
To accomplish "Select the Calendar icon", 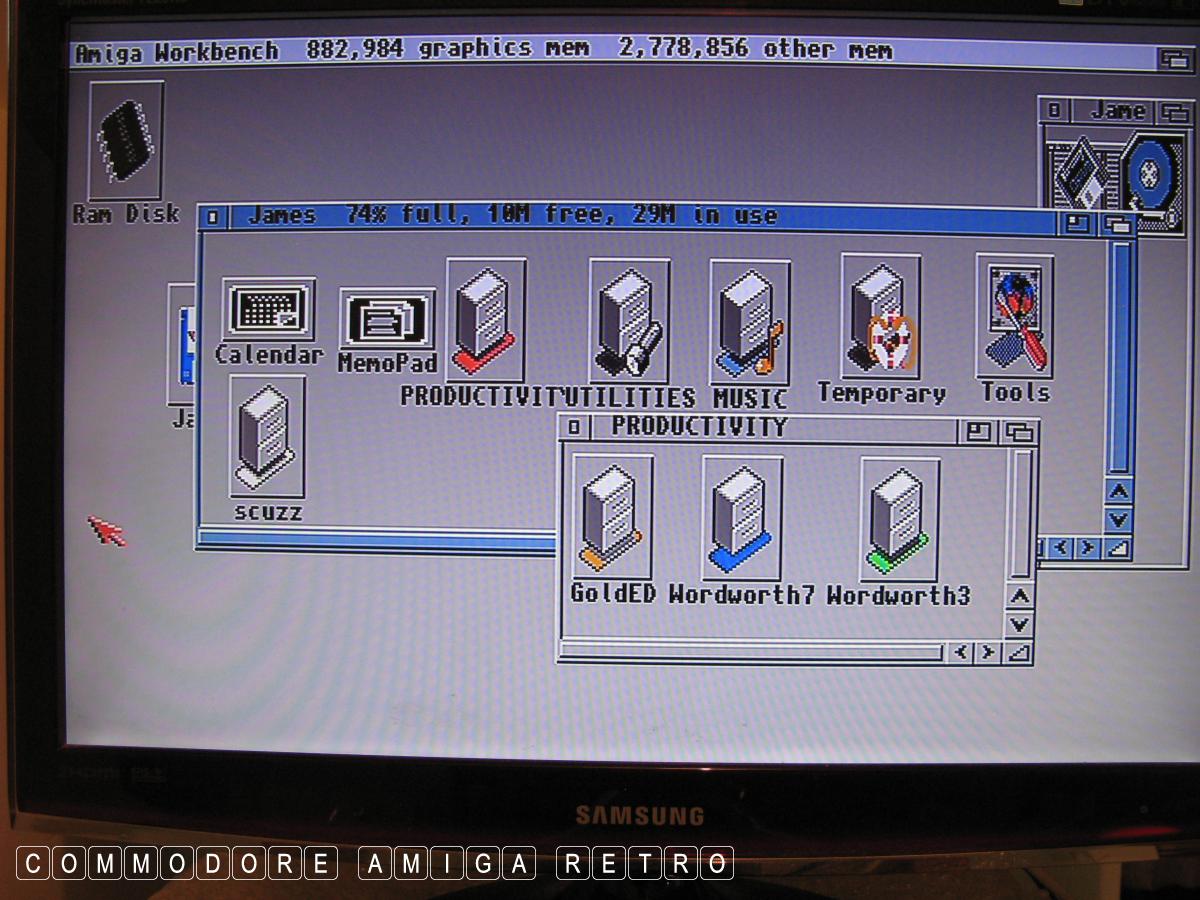I will pos(268,311).
